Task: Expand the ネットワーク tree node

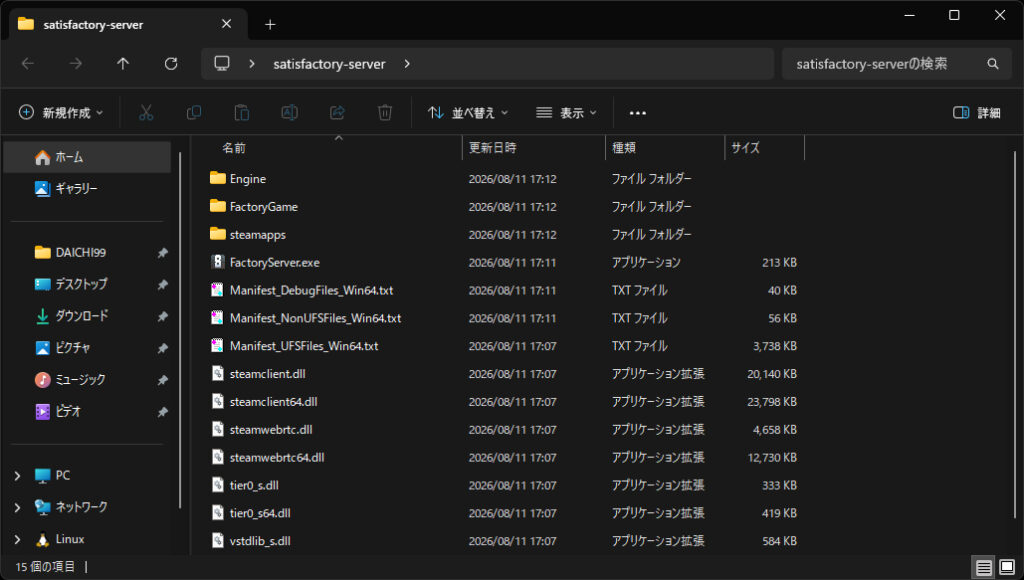Action: tap(18, 507)
